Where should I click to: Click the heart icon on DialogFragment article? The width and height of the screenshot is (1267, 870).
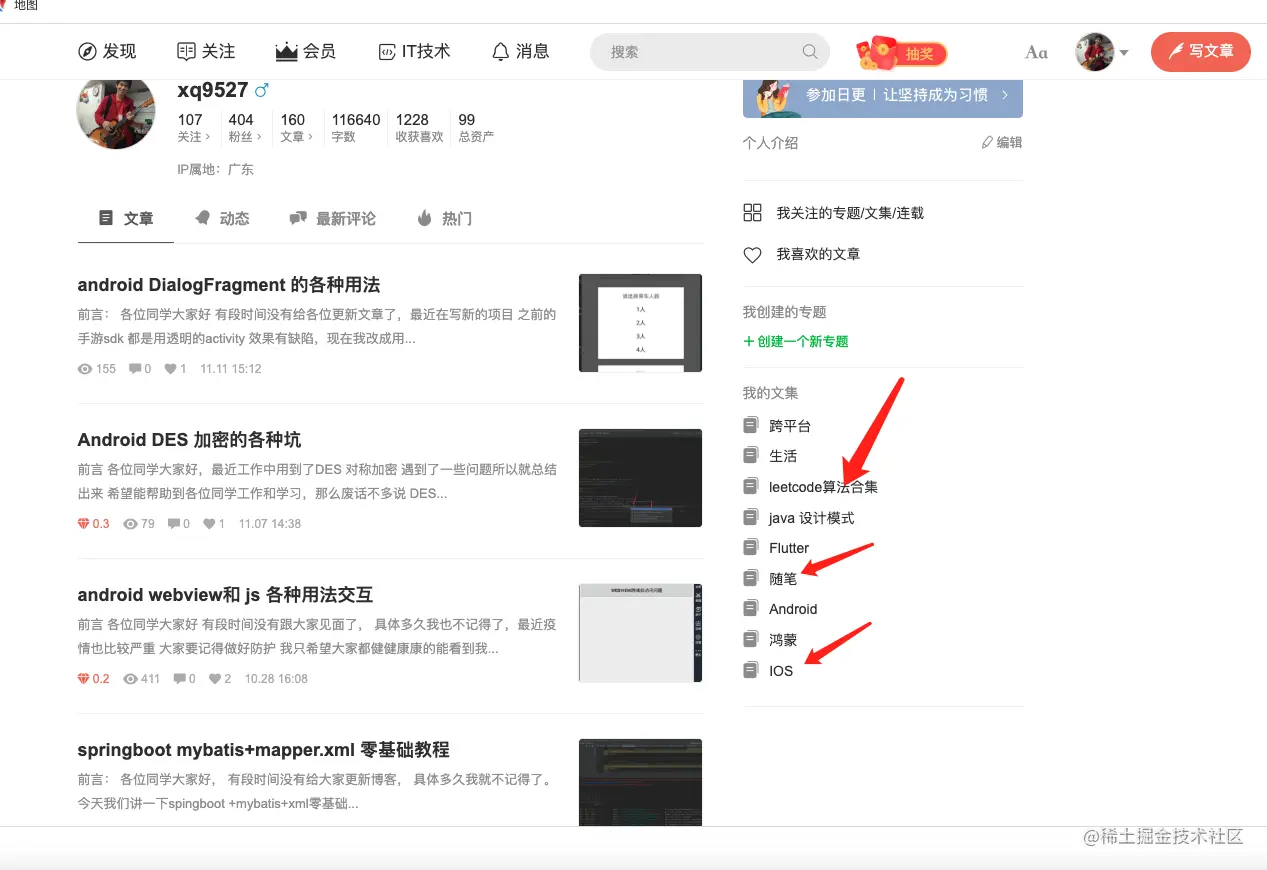172,369
